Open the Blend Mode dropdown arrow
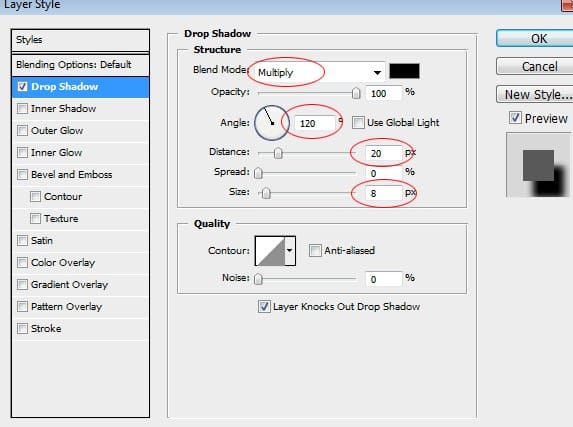573x427 pixels. [x=377, y=72]
